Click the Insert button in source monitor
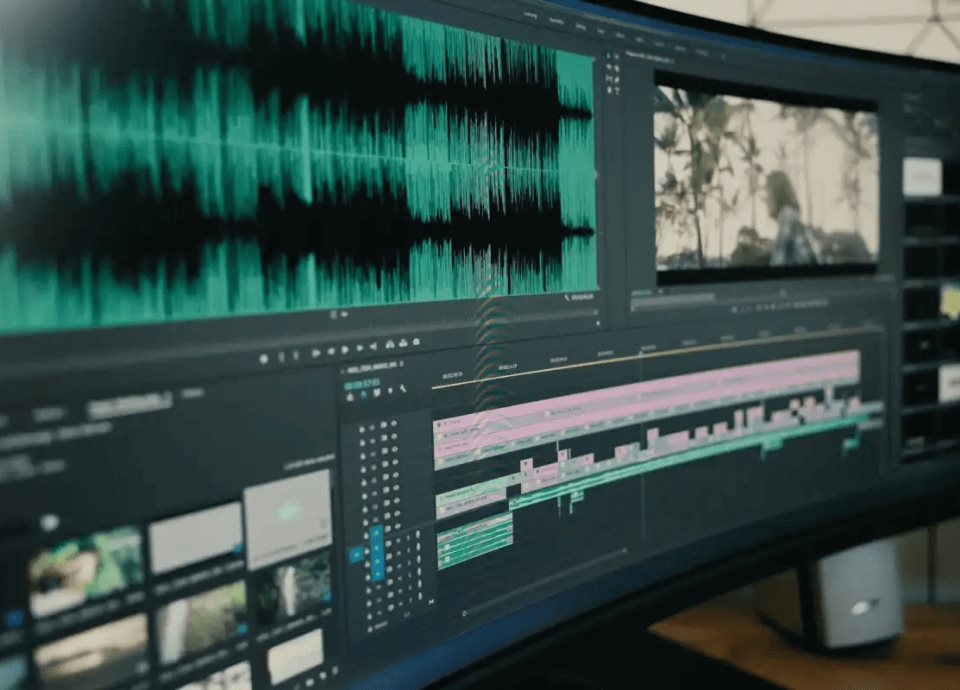The image size is (960, 690). click(388, 345)
